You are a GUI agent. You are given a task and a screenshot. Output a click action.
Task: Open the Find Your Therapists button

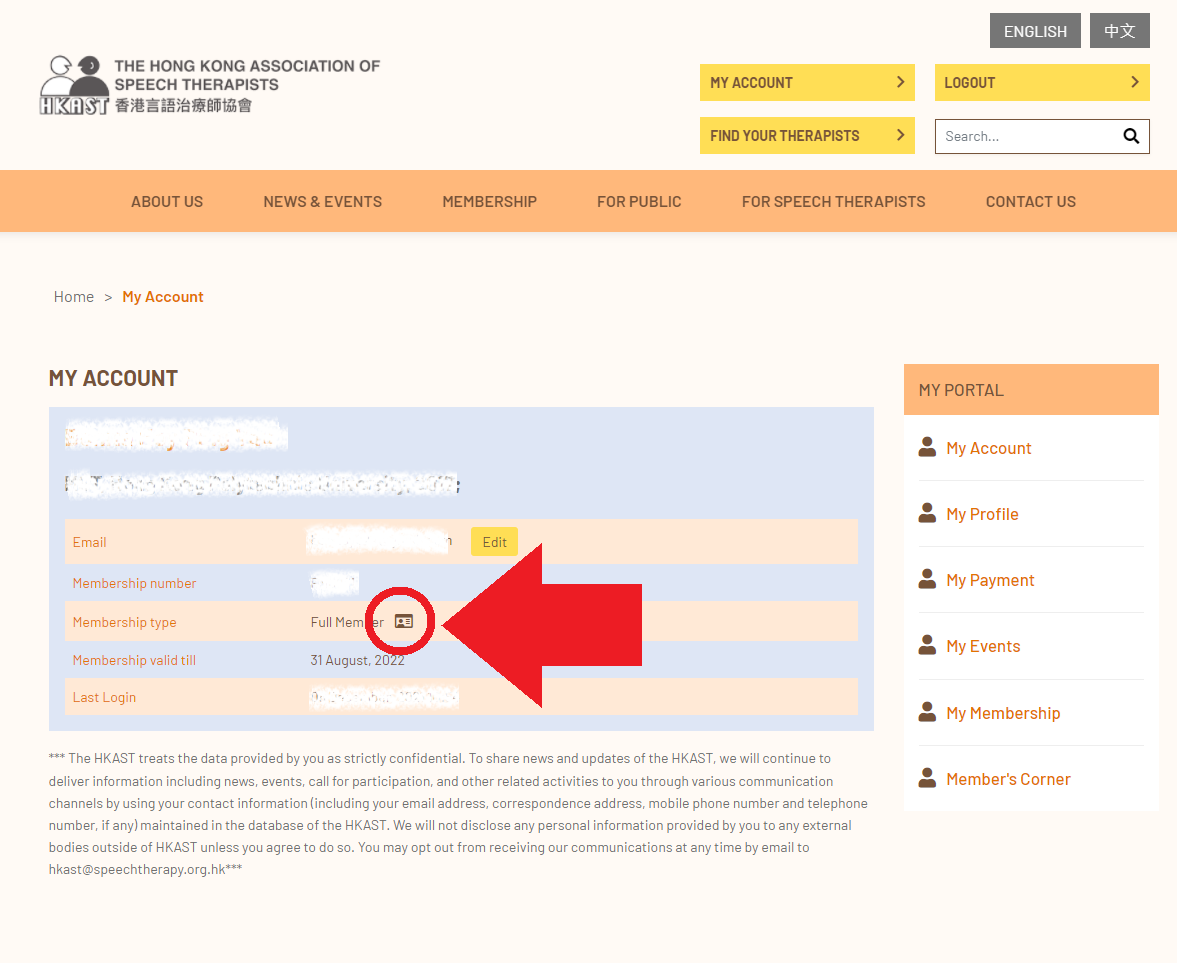806,136
